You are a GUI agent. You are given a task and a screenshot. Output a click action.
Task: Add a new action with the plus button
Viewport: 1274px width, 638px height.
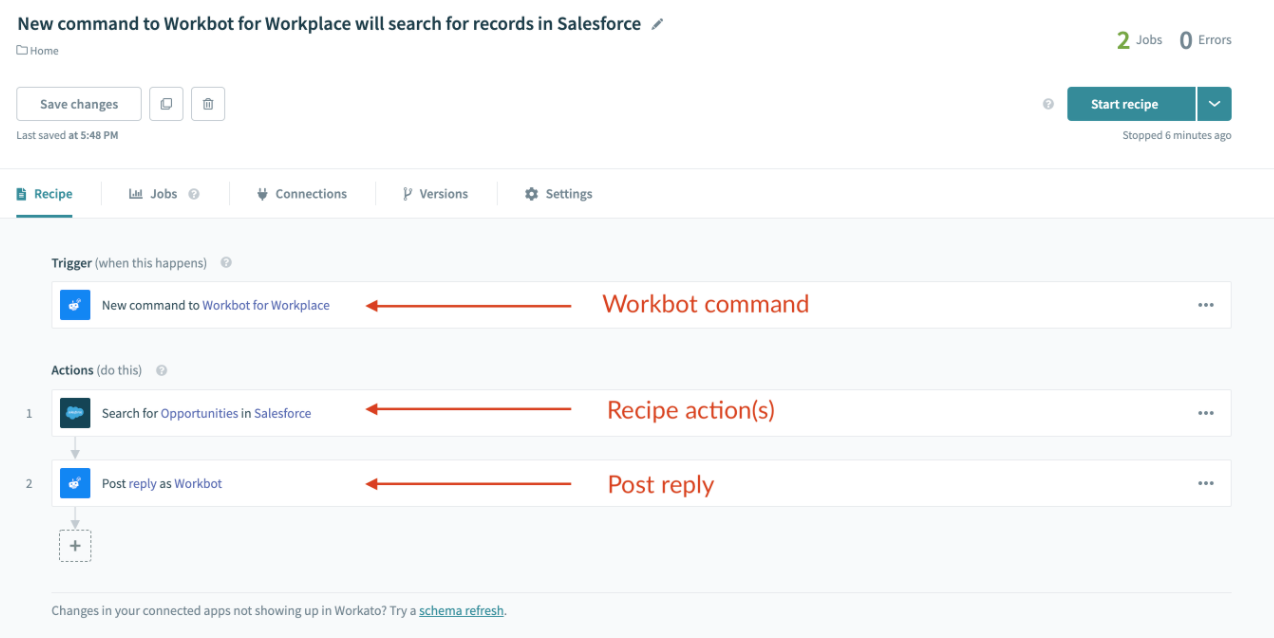coord(75,545)
